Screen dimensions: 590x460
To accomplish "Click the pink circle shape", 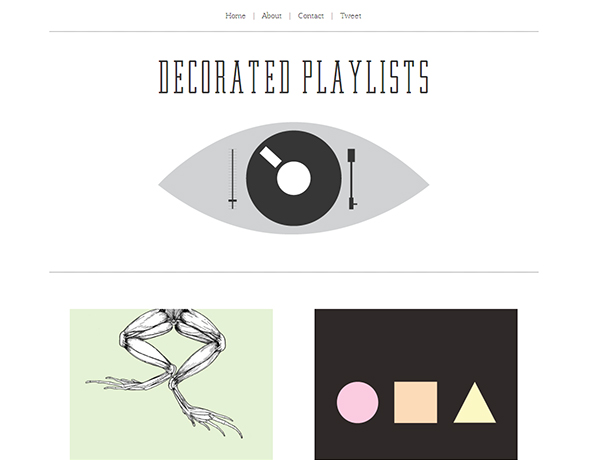I will coord(357,402).
